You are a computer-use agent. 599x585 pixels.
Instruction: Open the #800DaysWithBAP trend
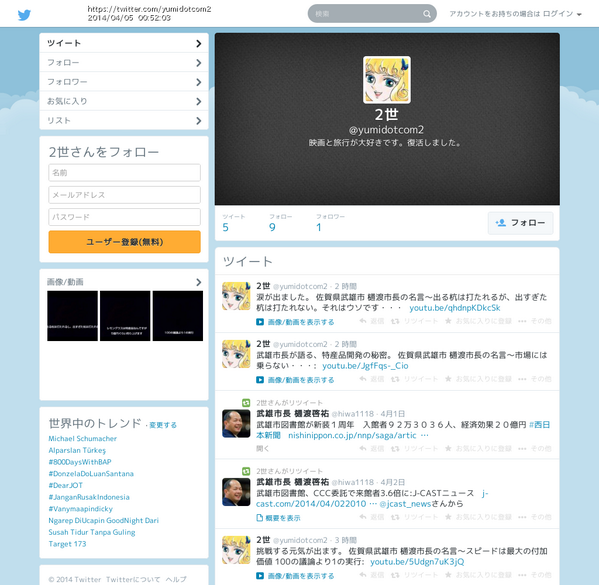point(80,462)
